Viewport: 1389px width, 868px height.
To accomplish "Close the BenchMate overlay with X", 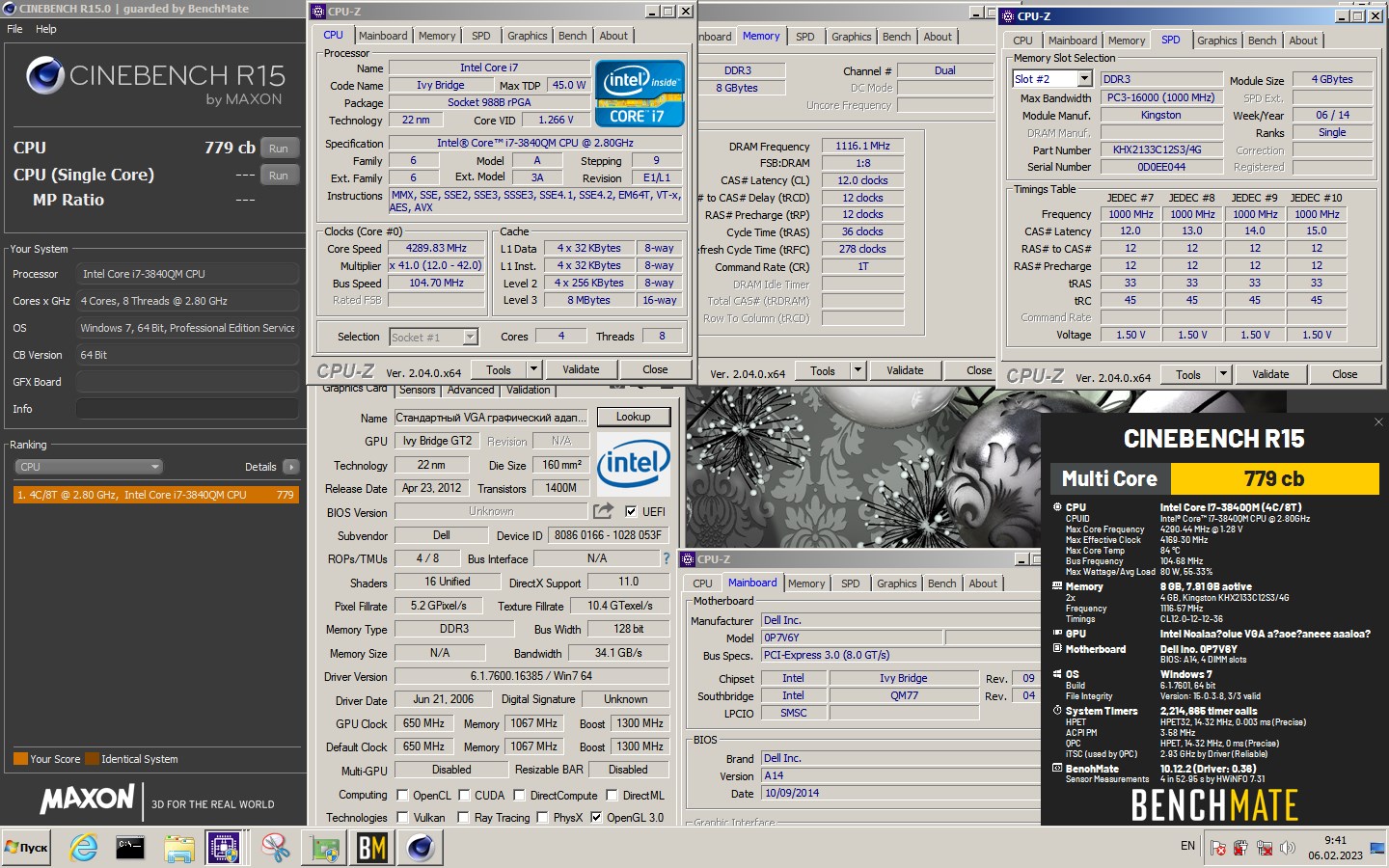I will [1378, 421].
